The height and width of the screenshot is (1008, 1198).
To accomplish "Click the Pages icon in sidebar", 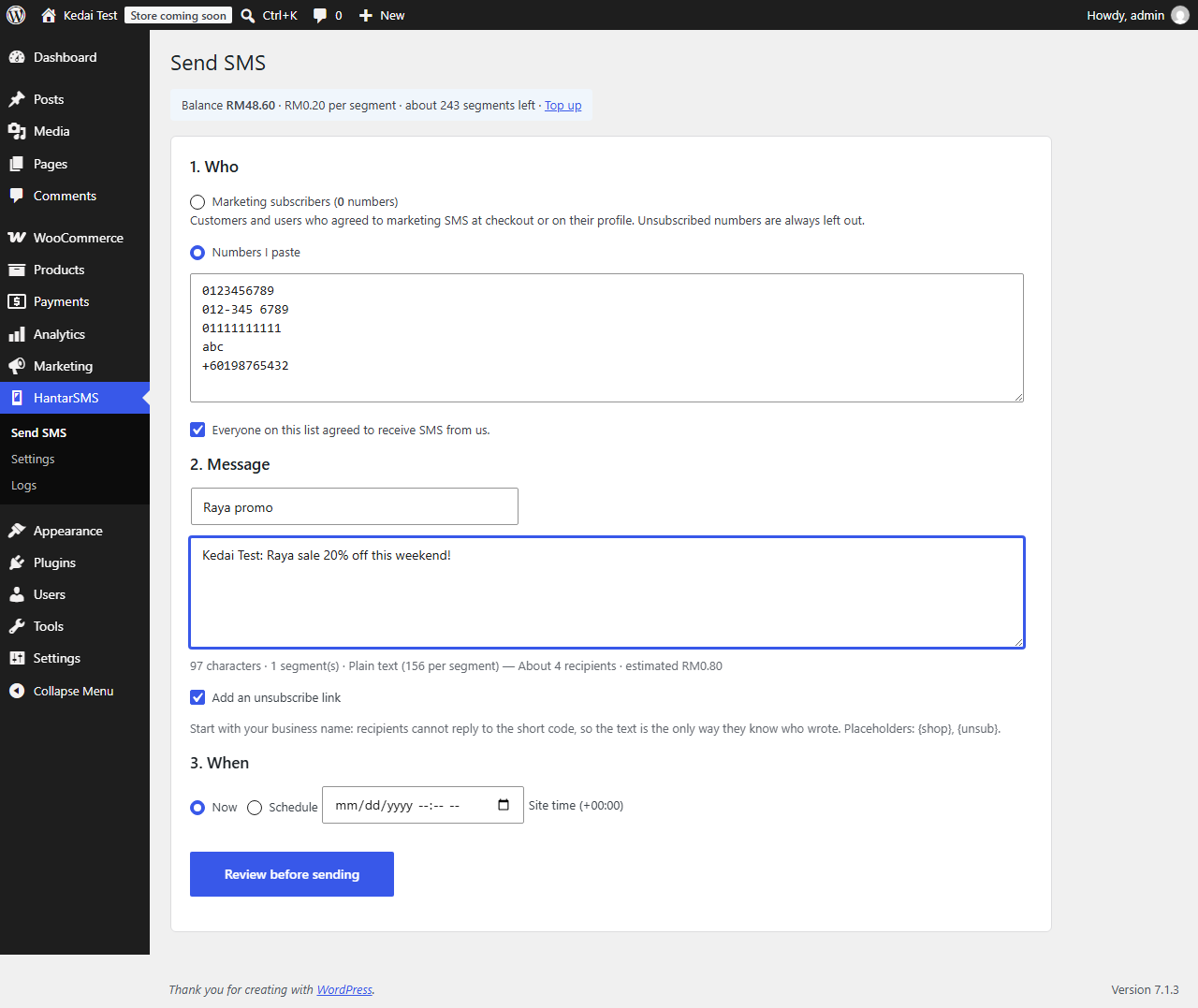I will coord(17,164).
